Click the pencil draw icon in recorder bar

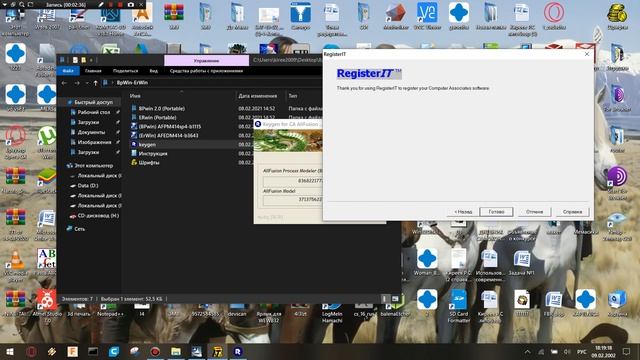pyautogui.click(x=101, y=4)
